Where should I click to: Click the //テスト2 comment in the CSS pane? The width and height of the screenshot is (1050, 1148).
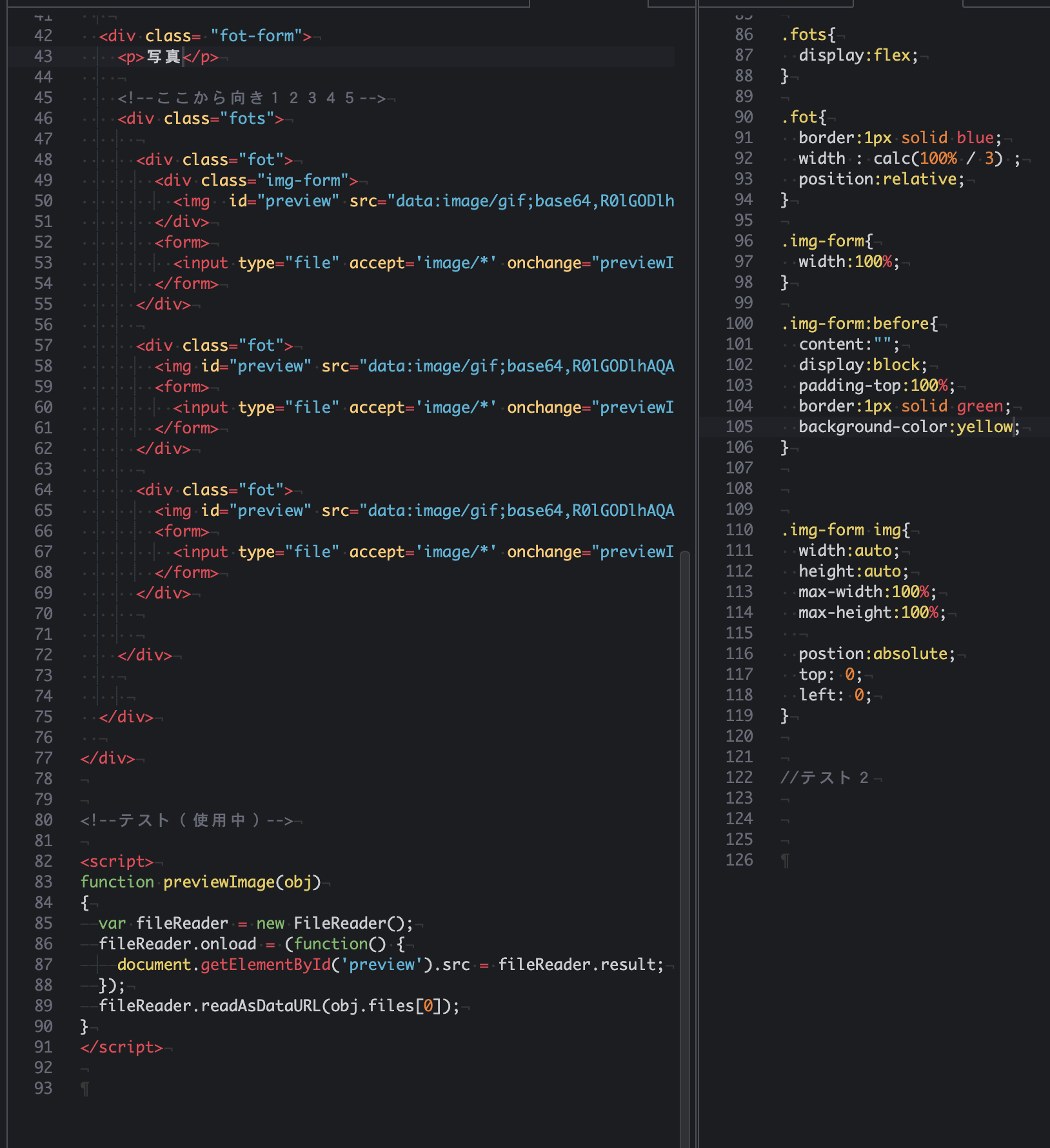tap(824, 778)
